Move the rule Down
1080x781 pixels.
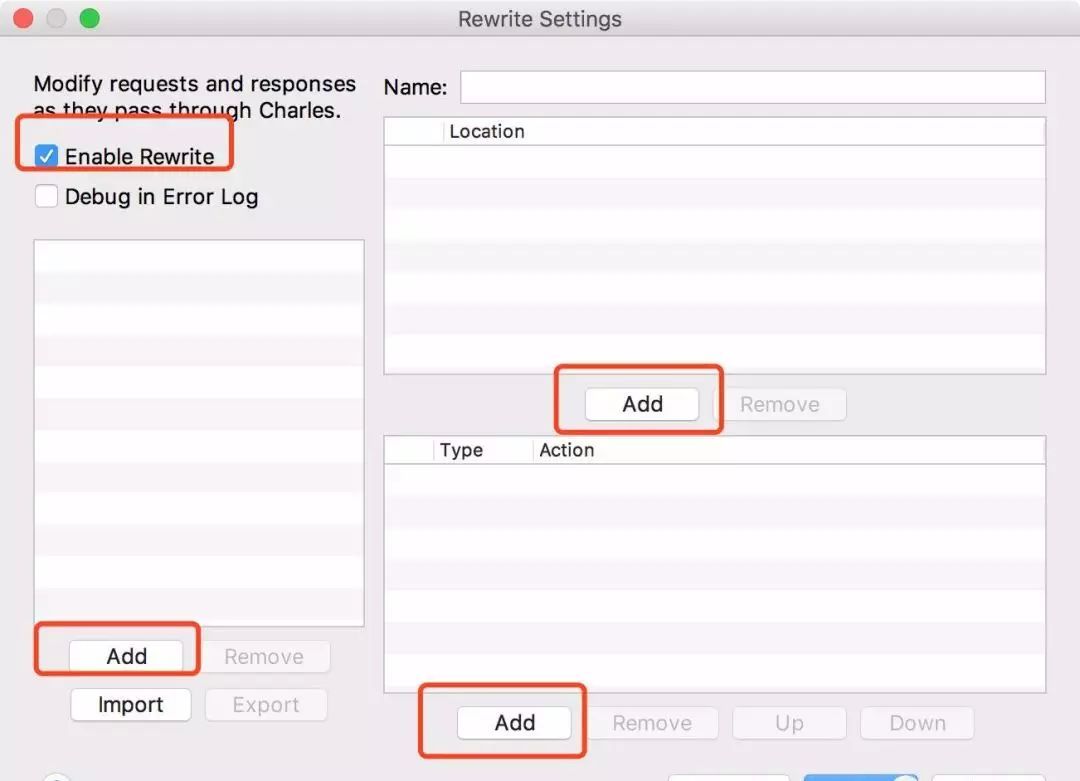tap(917, 723)
